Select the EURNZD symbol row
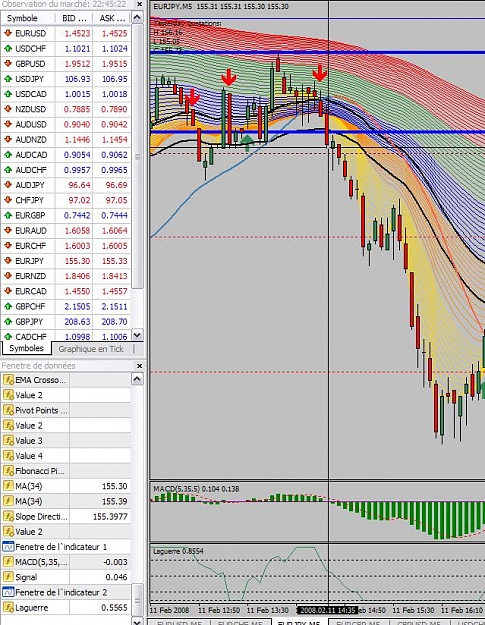 [66, 276]
